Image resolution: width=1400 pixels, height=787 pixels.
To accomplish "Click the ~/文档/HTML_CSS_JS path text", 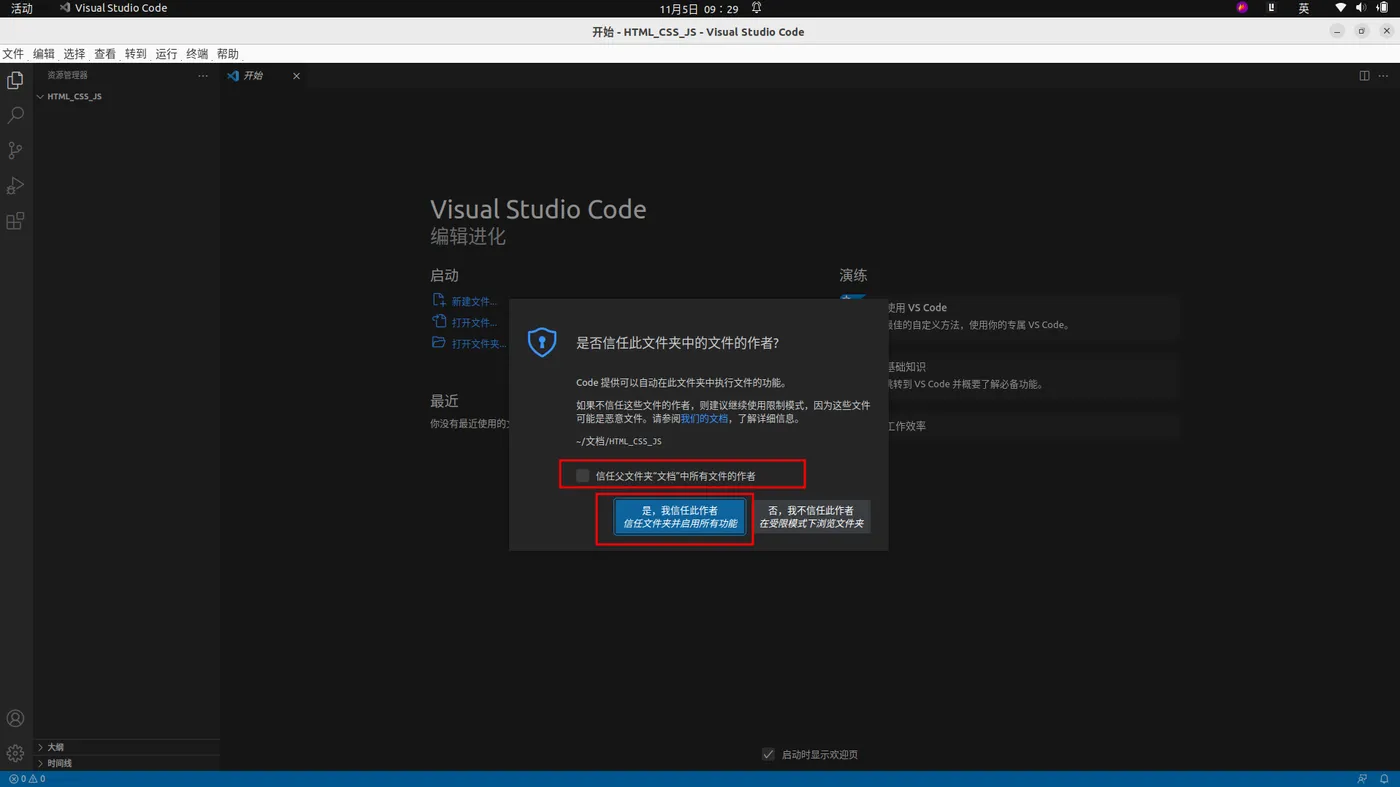I will [619, 441].
